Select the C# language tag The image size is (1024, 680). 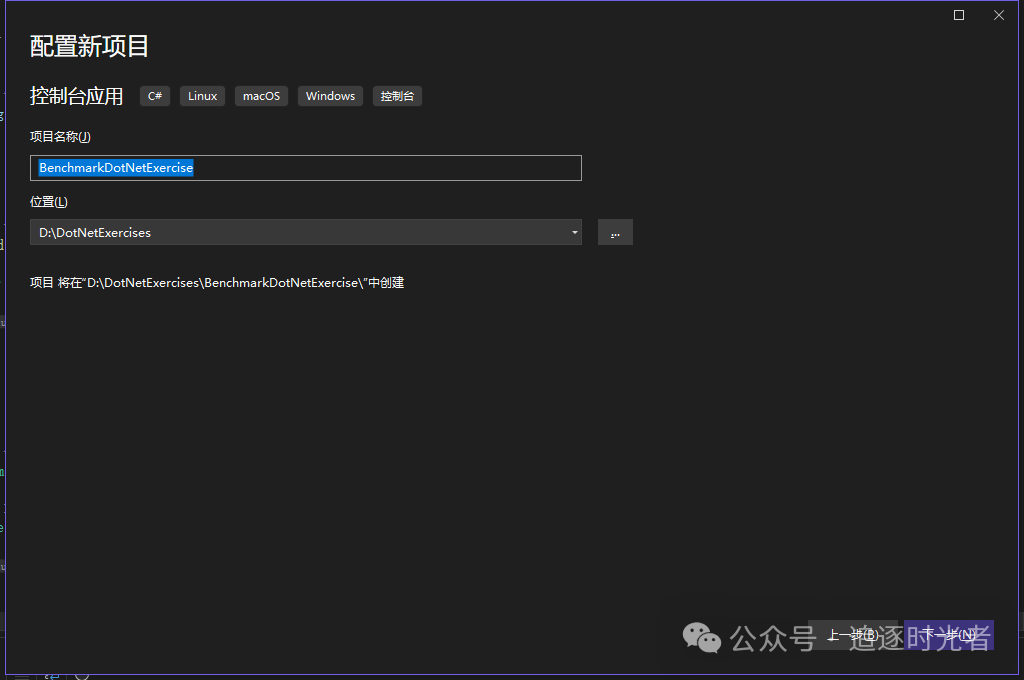coord(154,95)
